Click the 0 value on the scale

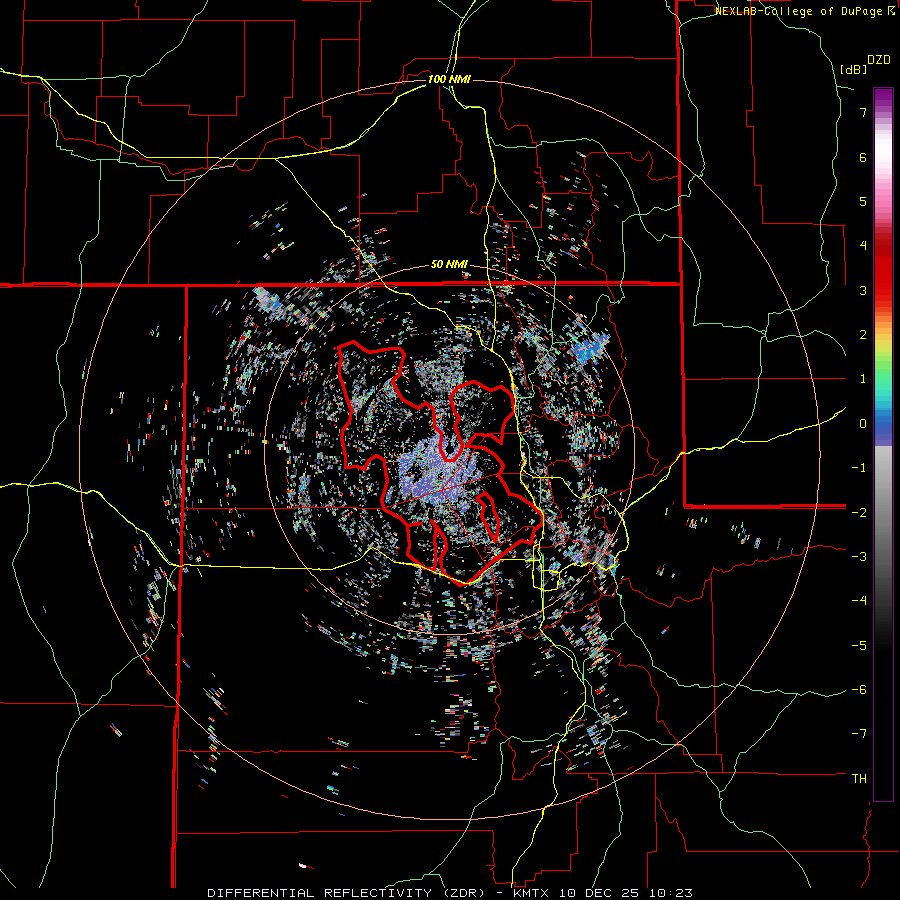click(863, 424)
